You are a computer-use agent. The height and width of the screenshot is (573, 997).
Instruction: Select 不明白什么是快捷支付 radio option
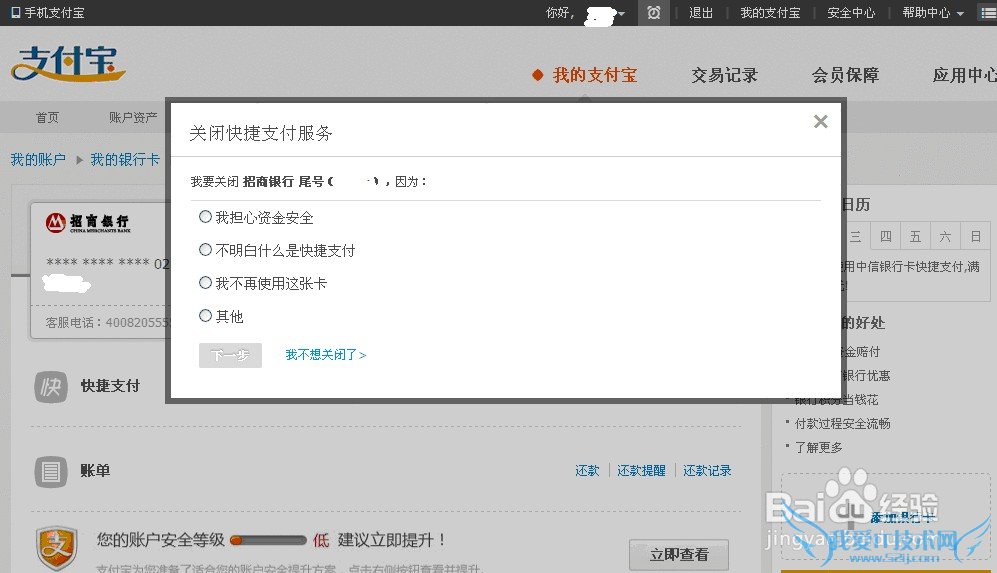(x=205, y=250)
